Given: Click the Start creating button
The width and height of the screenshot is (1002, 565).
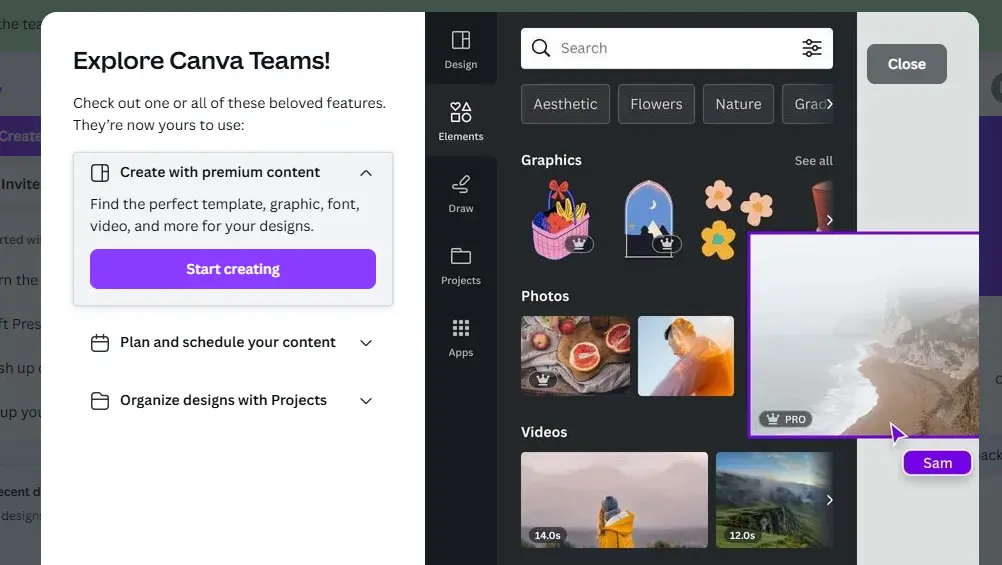Looking at the screenshot, I should [233, 269].
